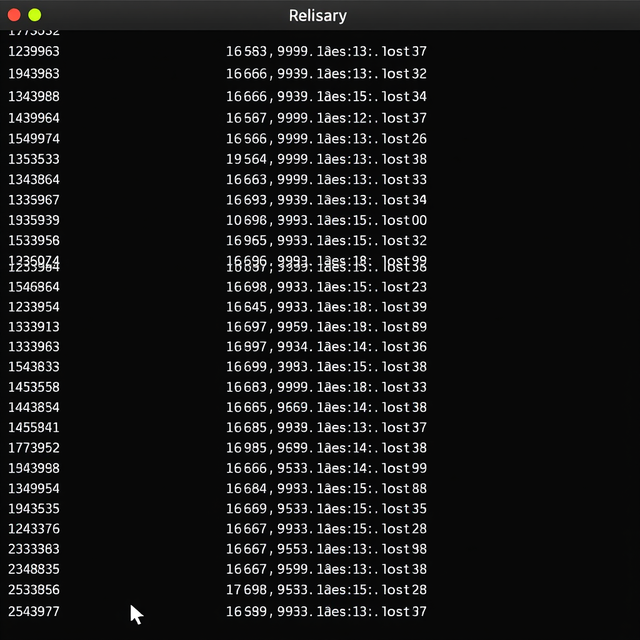640x640 pixels.
Task: Select the number 1943983
Action: pos(34,74)
